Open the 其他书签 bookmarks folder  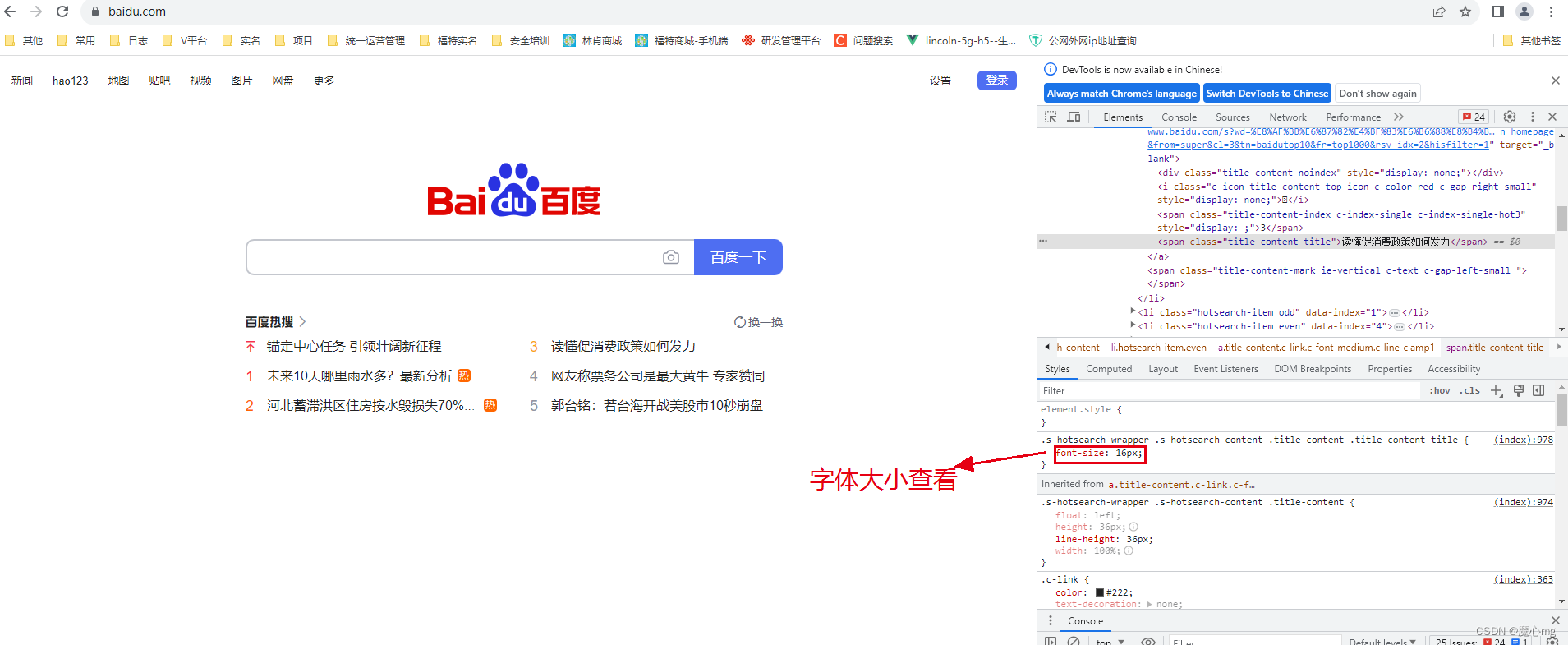(x=1531, y=40)
